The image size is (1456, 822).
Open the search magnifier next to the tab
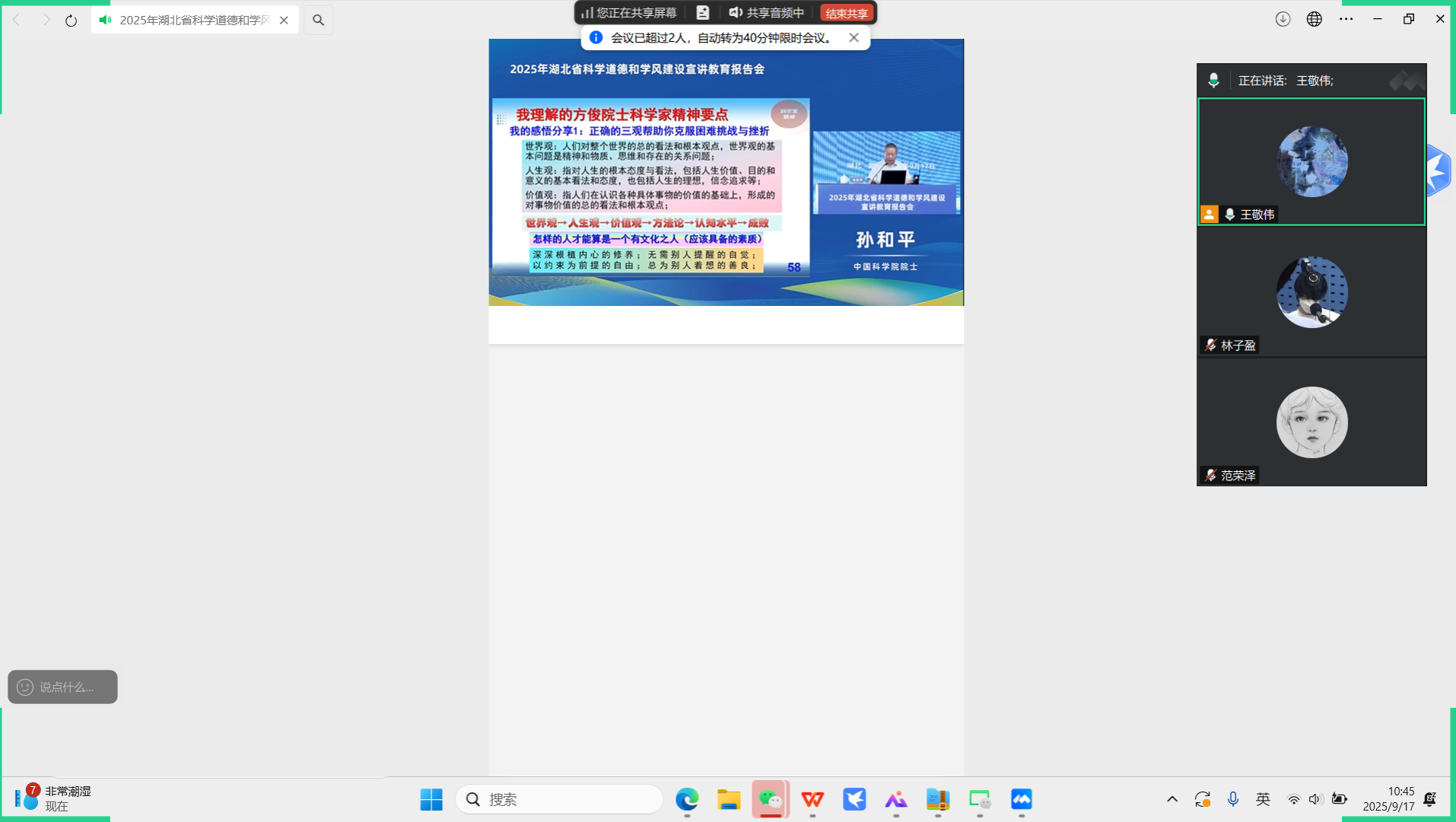(318, 21)
